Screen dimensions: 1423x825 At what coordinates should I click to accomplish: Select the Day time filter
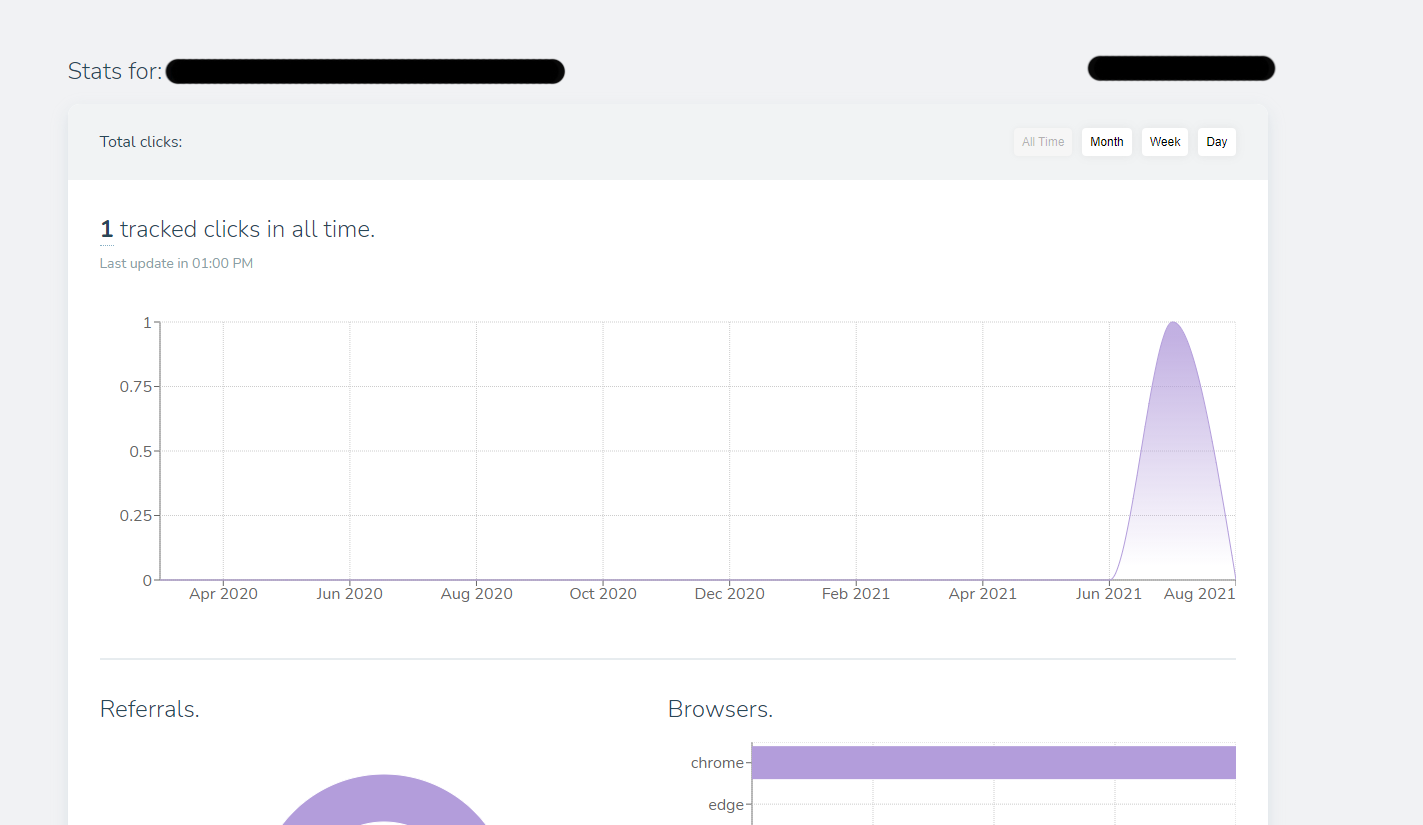pyautogui.click(x=1216, y=141)
